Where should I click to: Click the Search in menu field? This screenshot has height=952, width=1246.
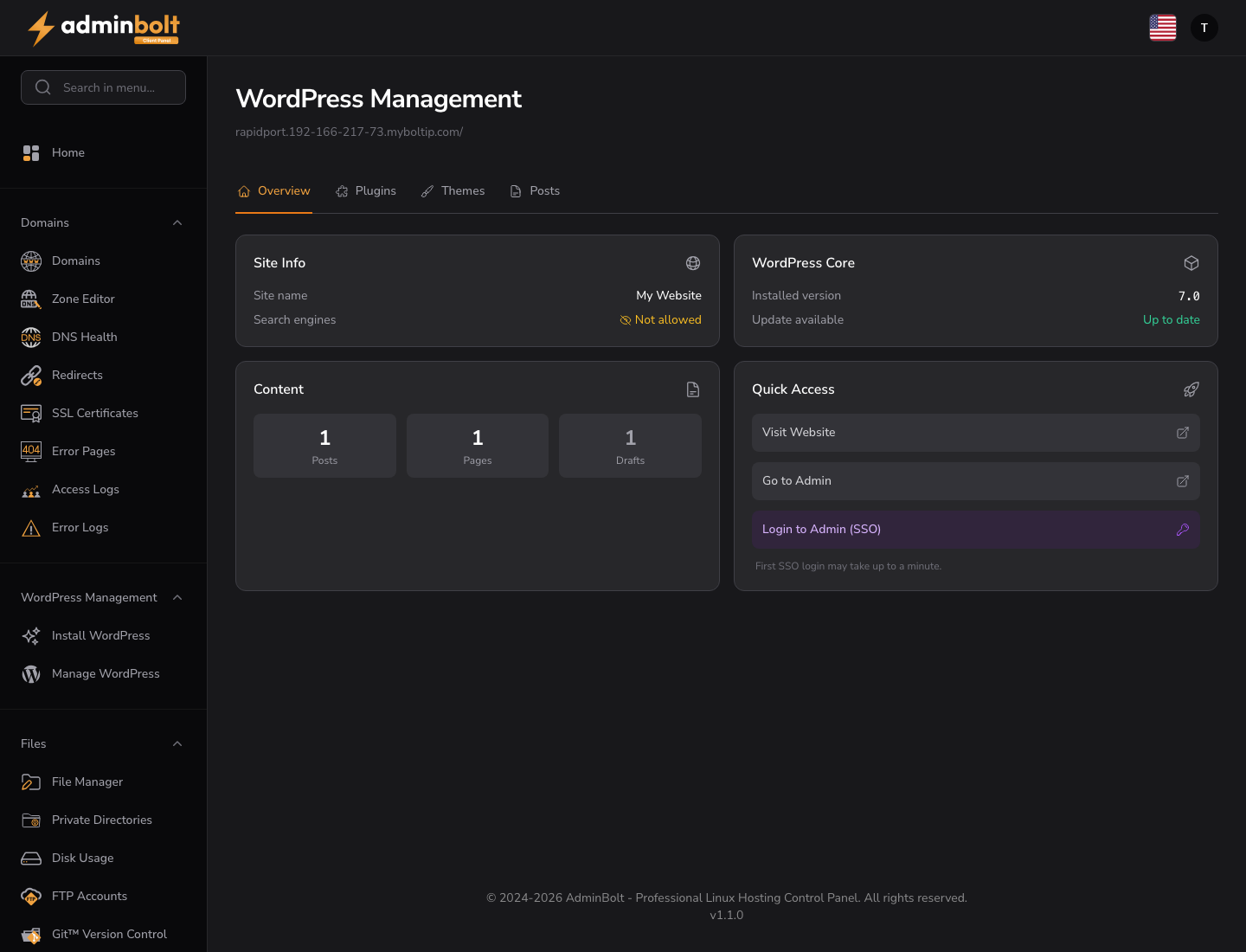point(103,87)
